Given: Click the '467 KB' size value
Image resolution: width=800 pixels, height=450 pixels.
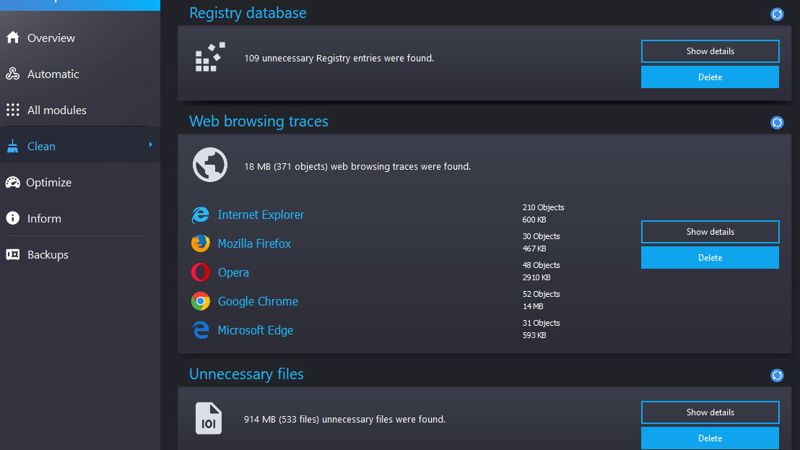Looking at the screenshot, I should [534, 248].
